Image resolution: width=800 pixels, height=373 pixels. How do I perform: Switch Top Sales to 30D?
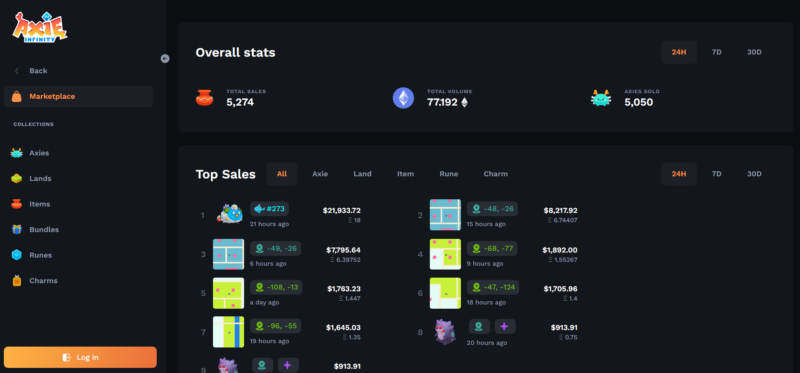click(754, 174)
